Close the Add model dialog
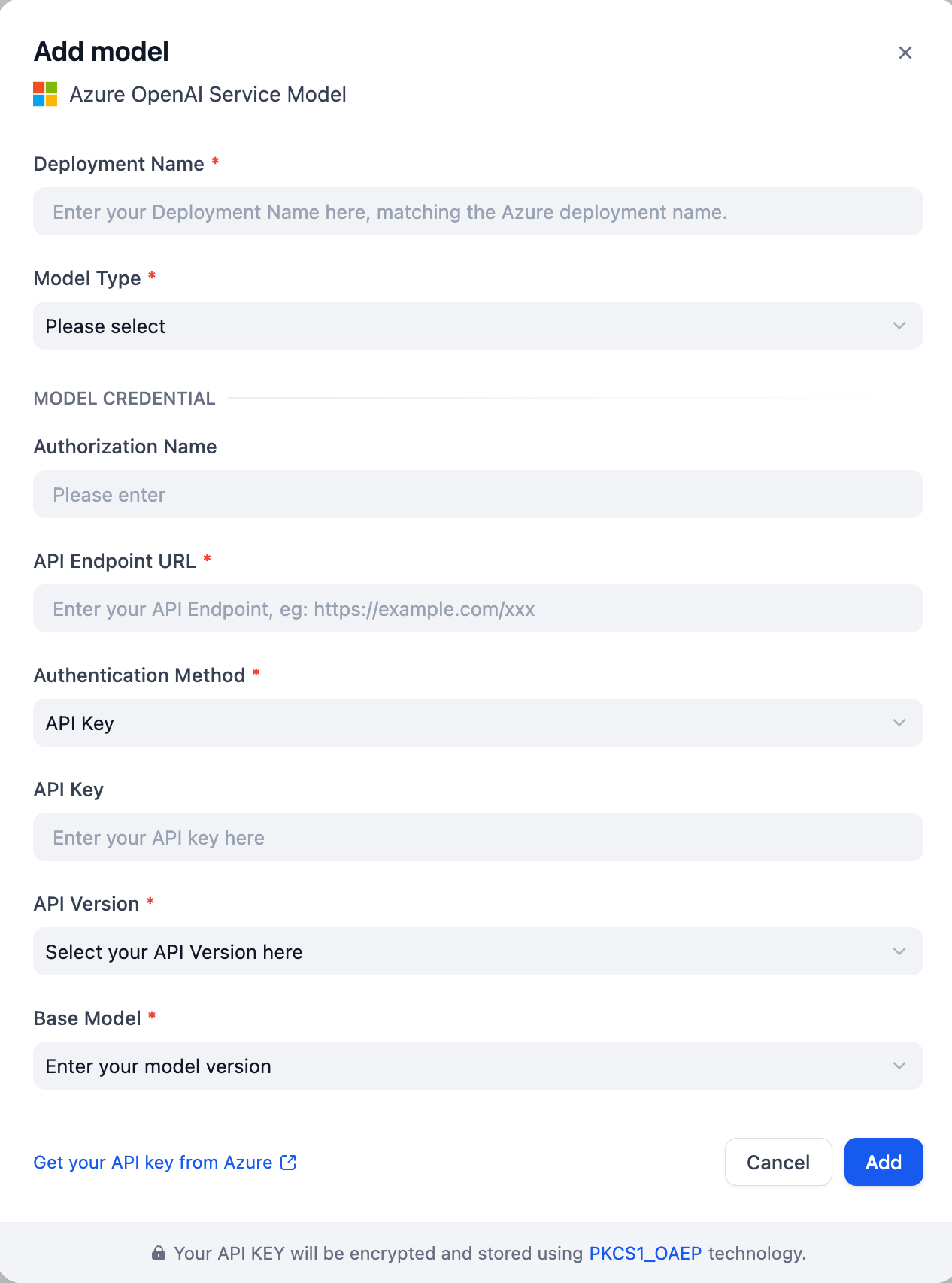 pos(905,53)
